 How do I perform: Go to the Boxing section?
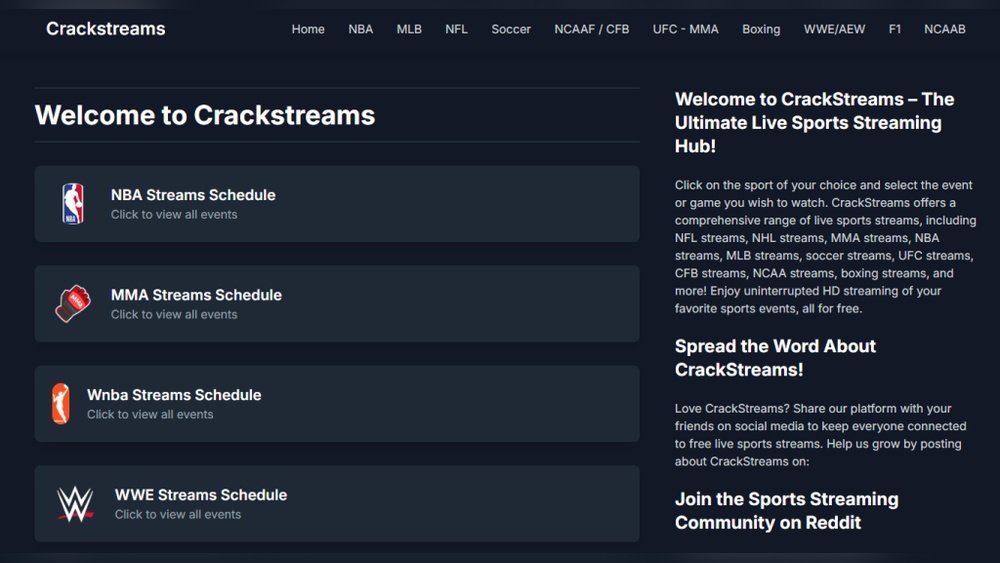[x=761, y=29]
